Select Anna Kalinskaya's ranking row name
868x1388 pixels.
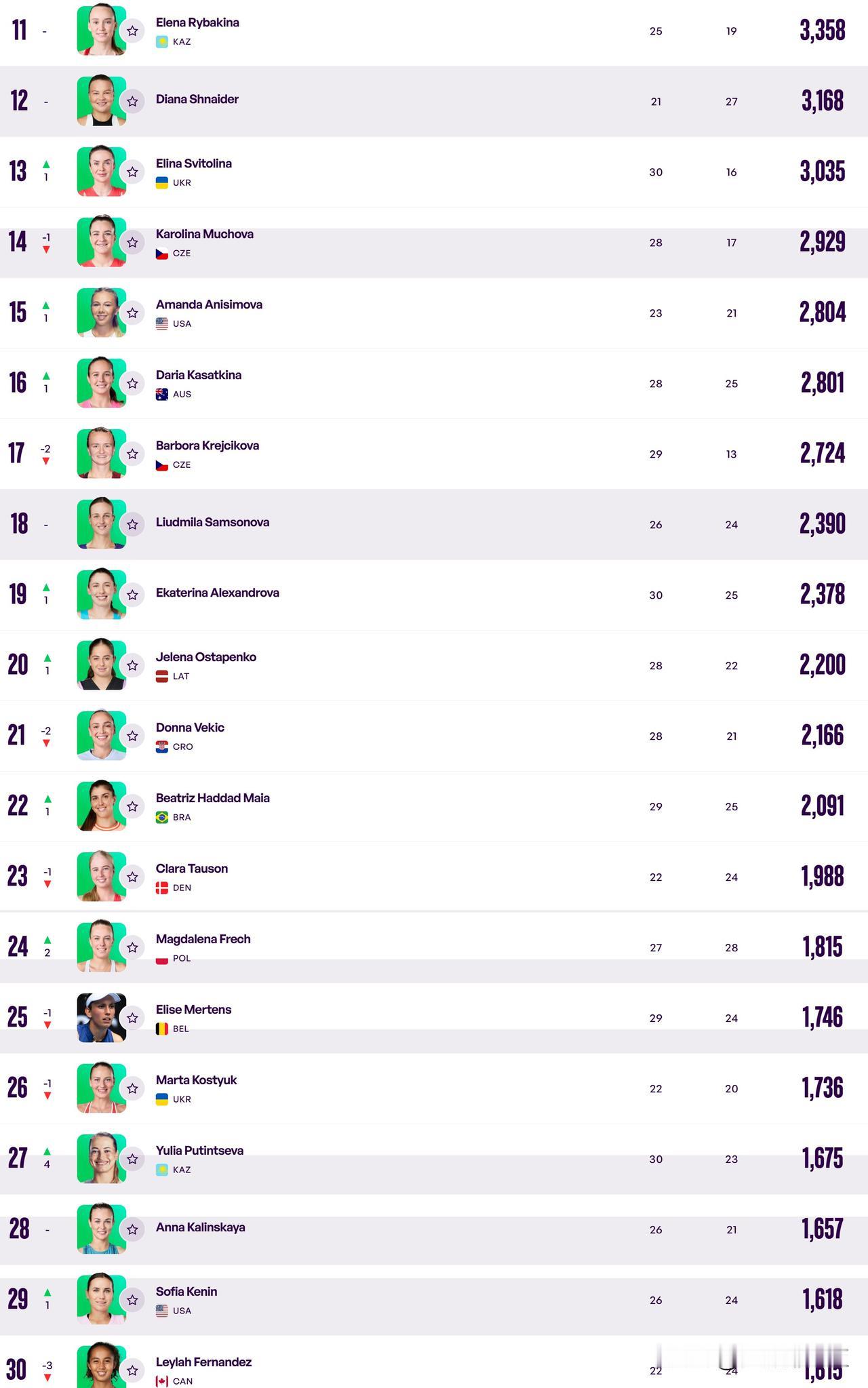tap(201, 1227)
